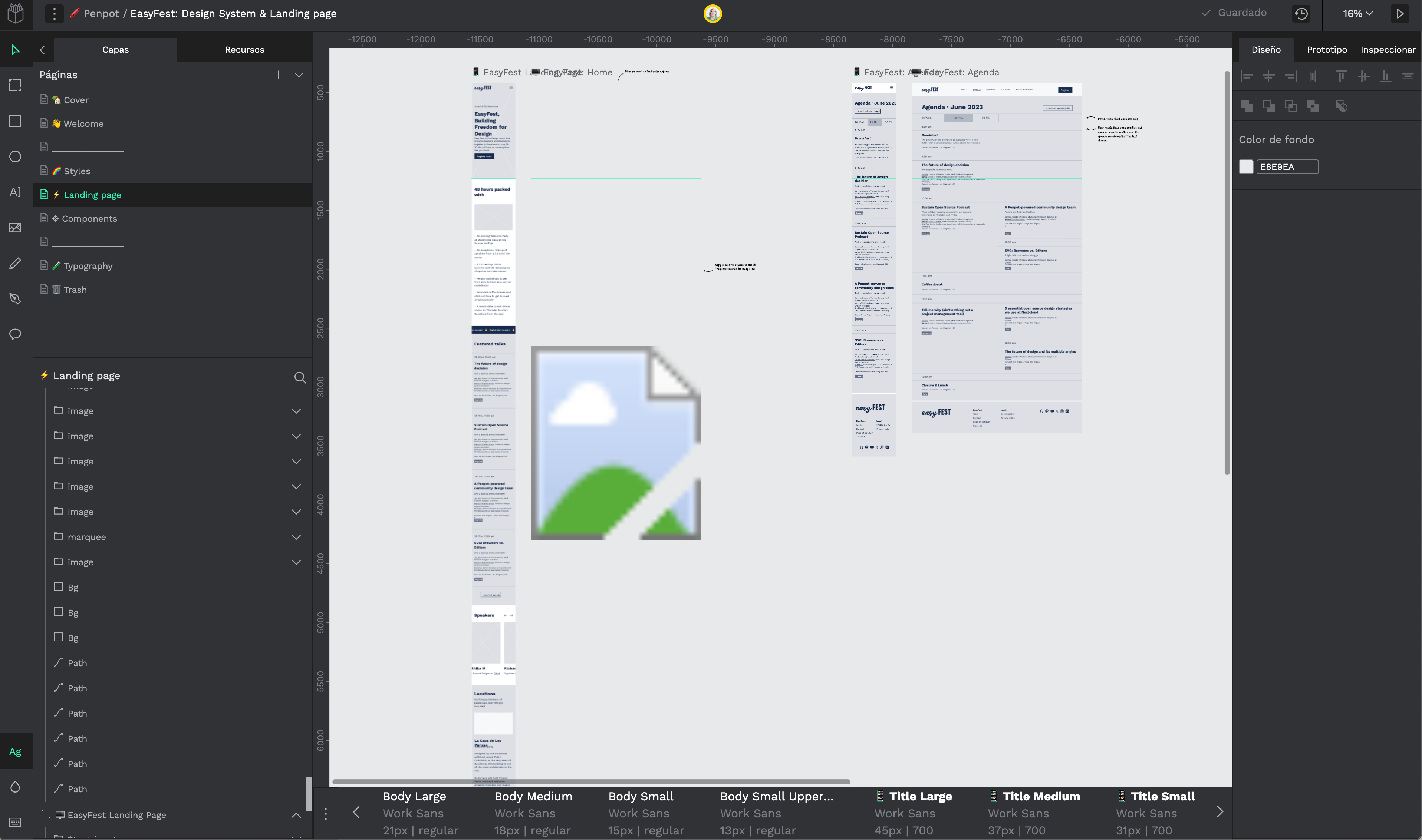Click the flatten shape icon
1422x840 pixels.
pos(1342,106)
